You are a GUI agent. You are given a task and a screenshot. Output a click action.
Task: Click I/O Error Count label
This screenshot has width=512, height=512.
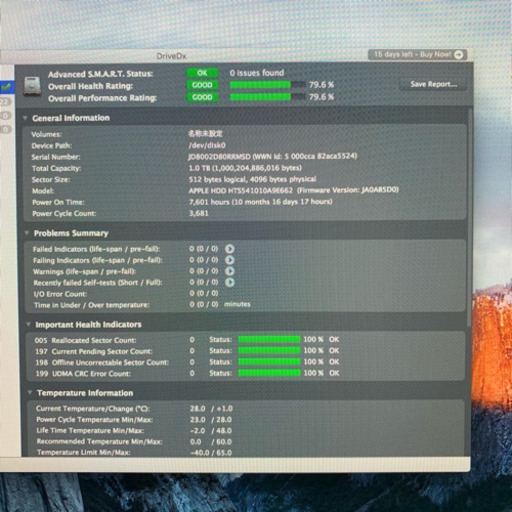pyautogui.click(x=60, y=294)
